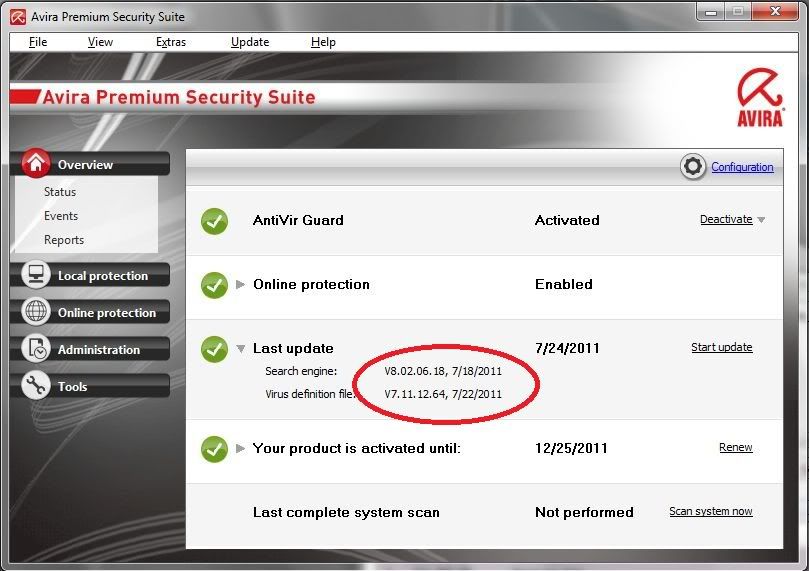
Task: Expand the product activation details
Action: coord(240,449)
